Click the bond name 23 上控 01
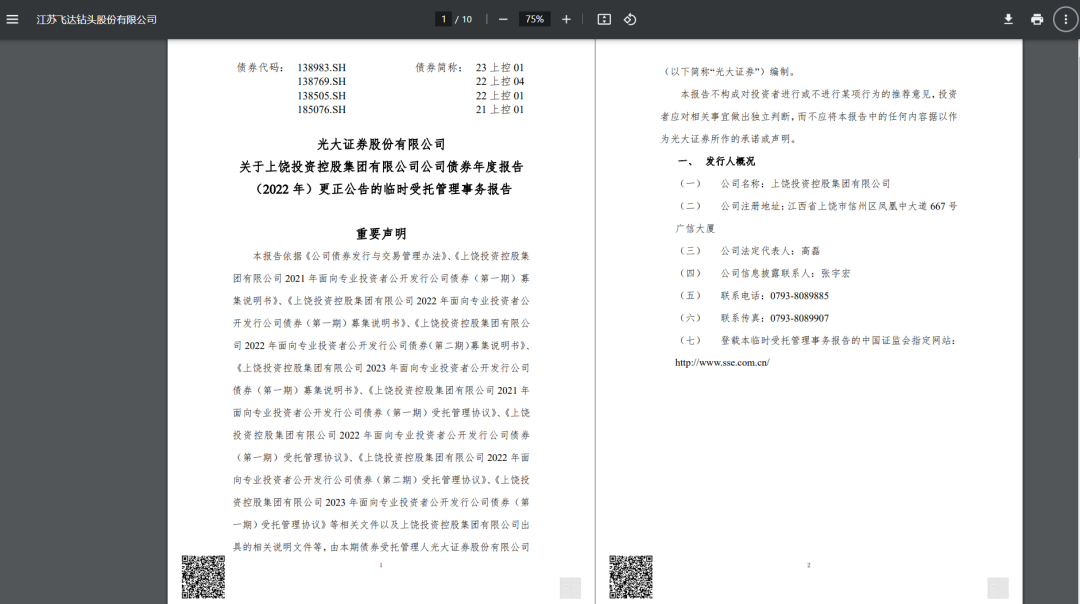 coord(500,67)
